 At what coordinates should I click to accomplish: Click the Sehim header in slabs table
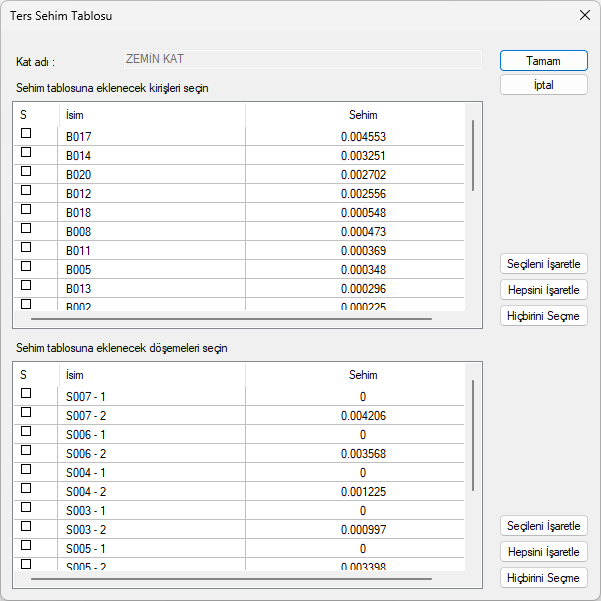(x=362, y=375)
